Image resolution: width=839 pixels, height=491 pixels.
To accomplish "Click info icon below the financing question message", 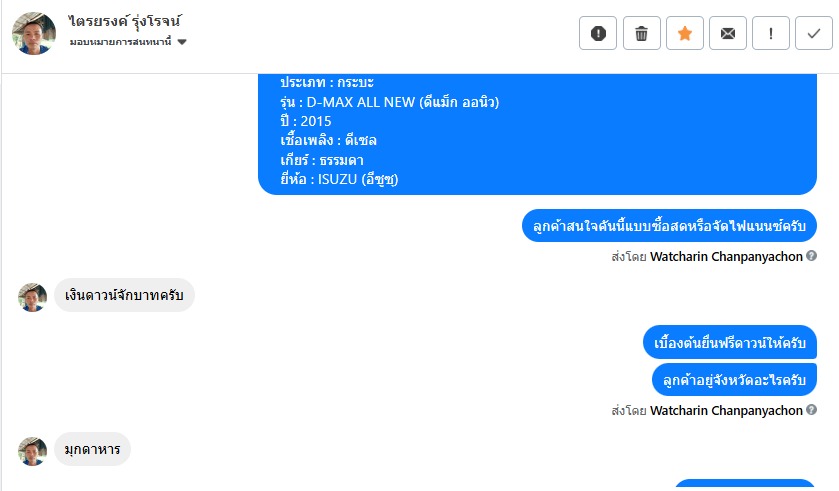I will (811, 257).
